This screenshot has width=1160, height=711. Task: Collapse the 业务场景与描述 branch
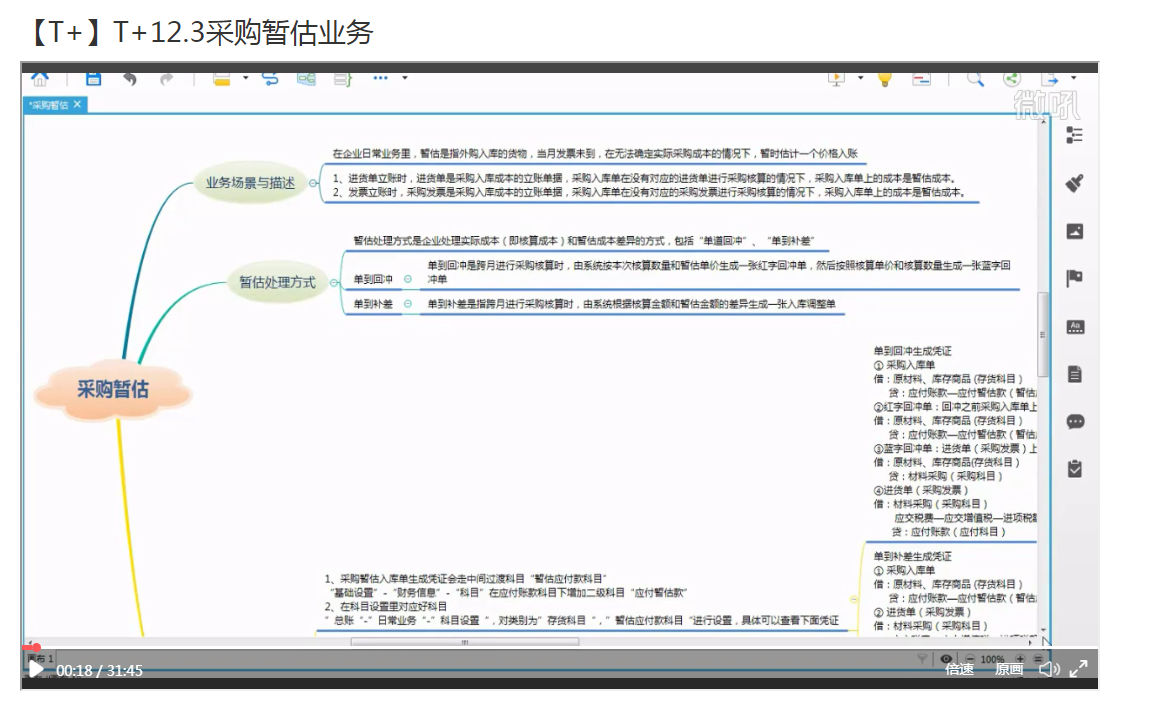coord(314,183)
